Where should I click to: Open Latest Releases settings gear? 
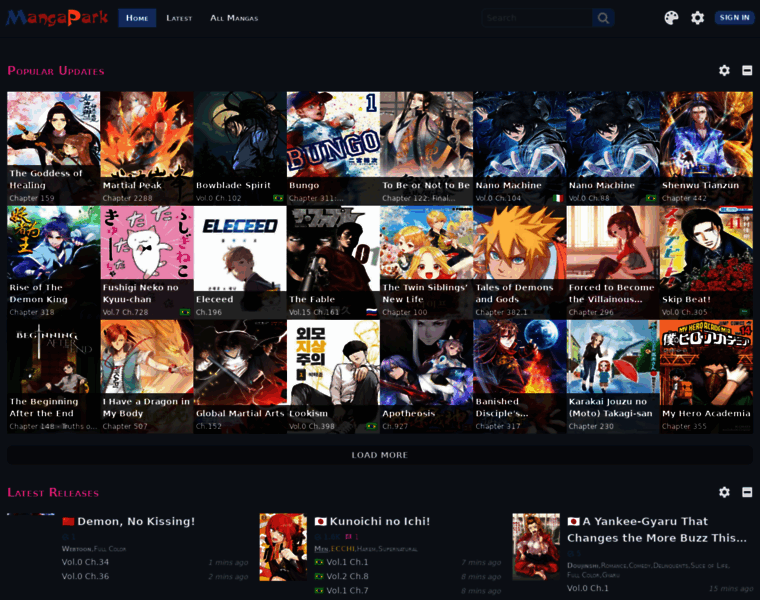click(724, 492)
